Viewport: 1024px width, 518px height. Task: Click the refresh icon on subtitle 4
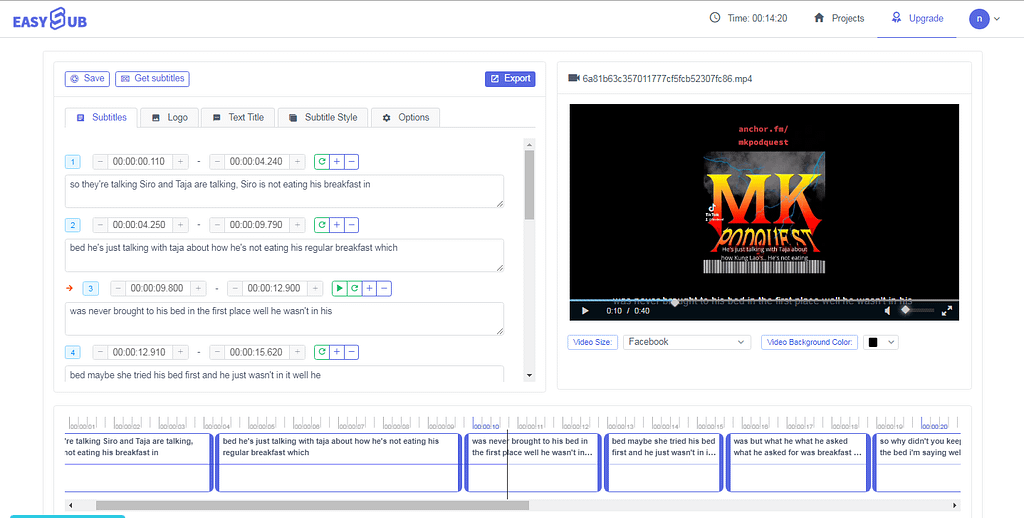321,352
